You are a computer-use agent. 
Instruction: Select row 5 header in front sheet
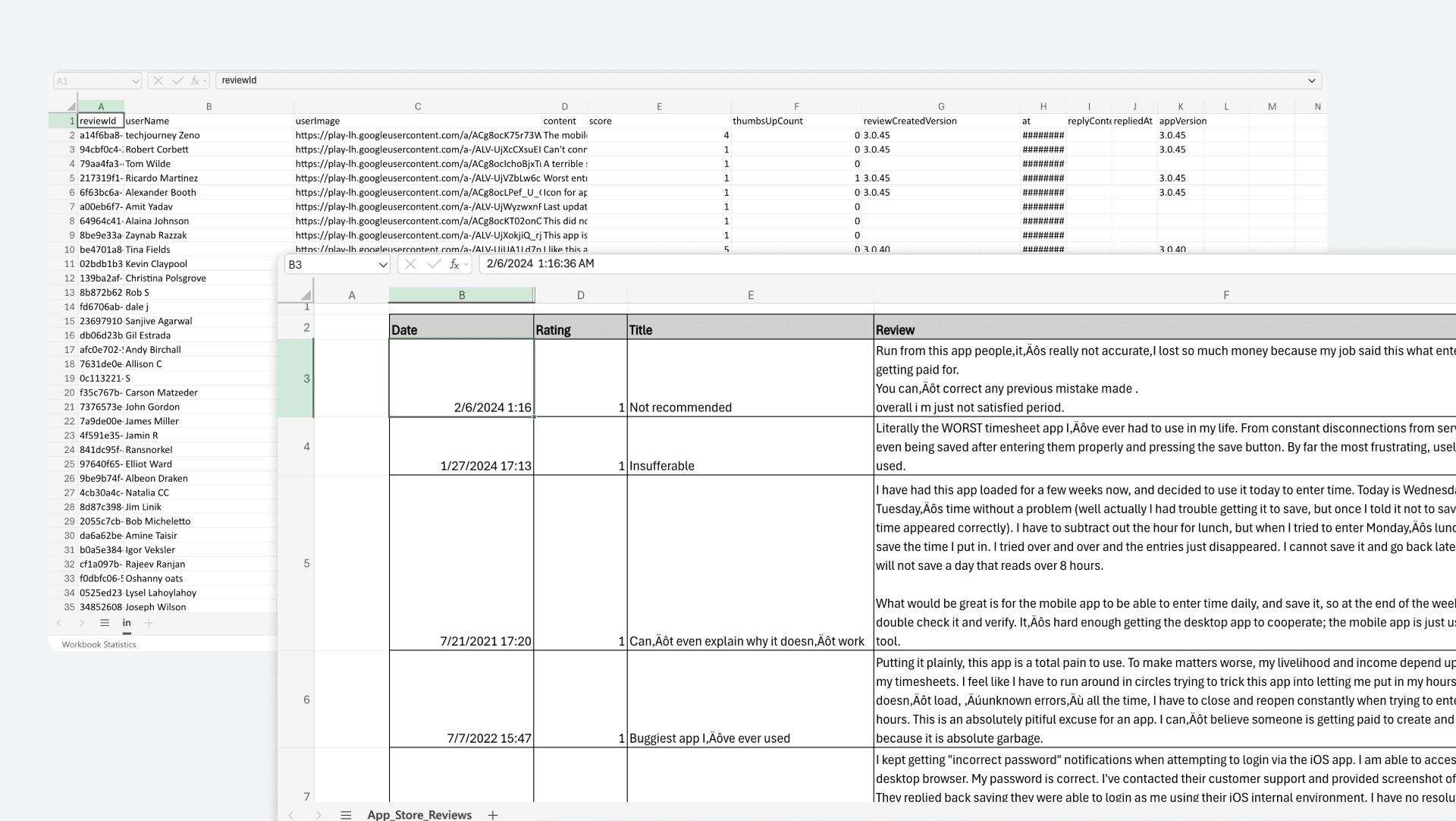[306, 563]
